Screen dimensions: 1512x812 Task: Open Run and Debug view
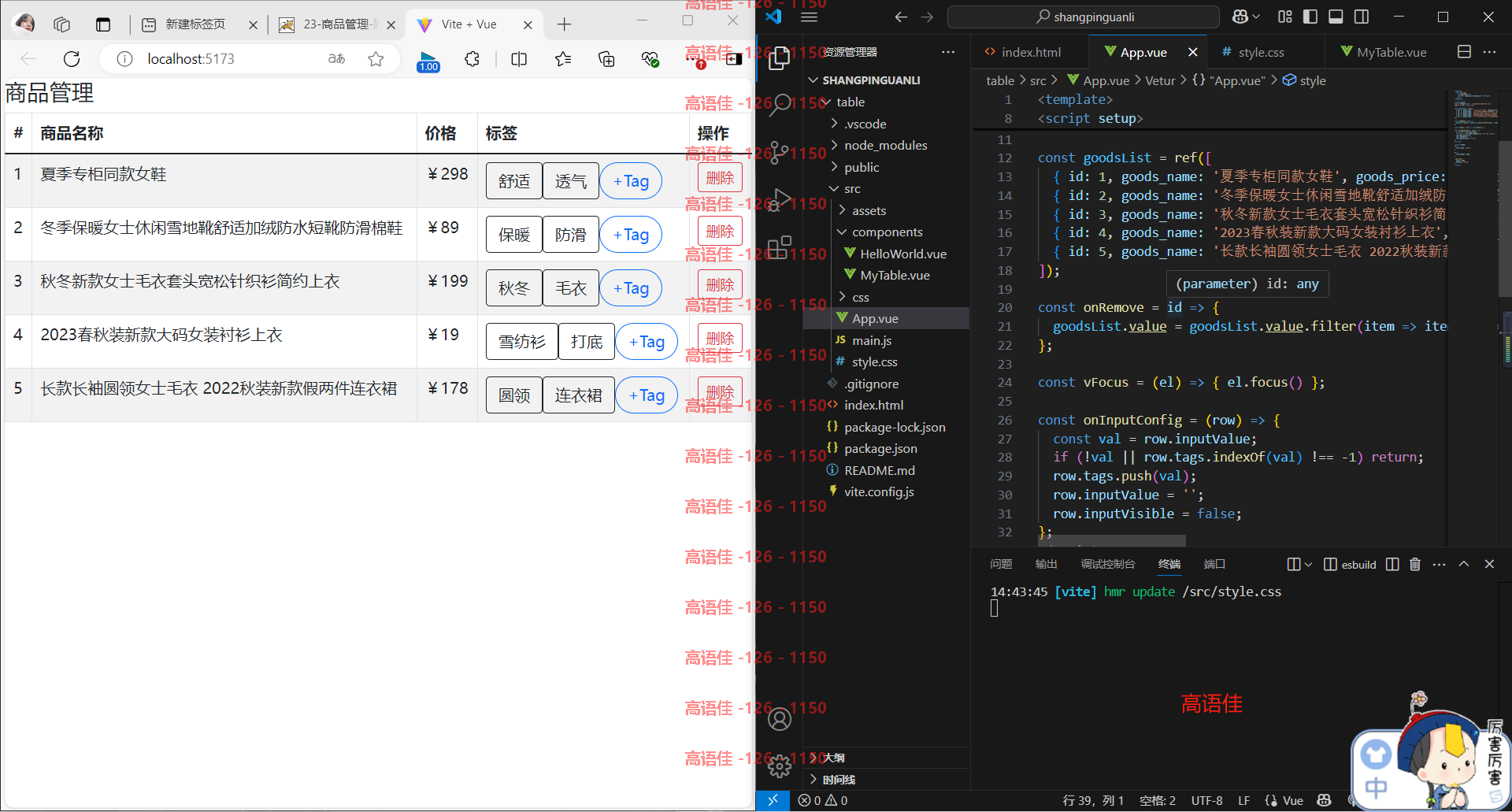point(779,200)
